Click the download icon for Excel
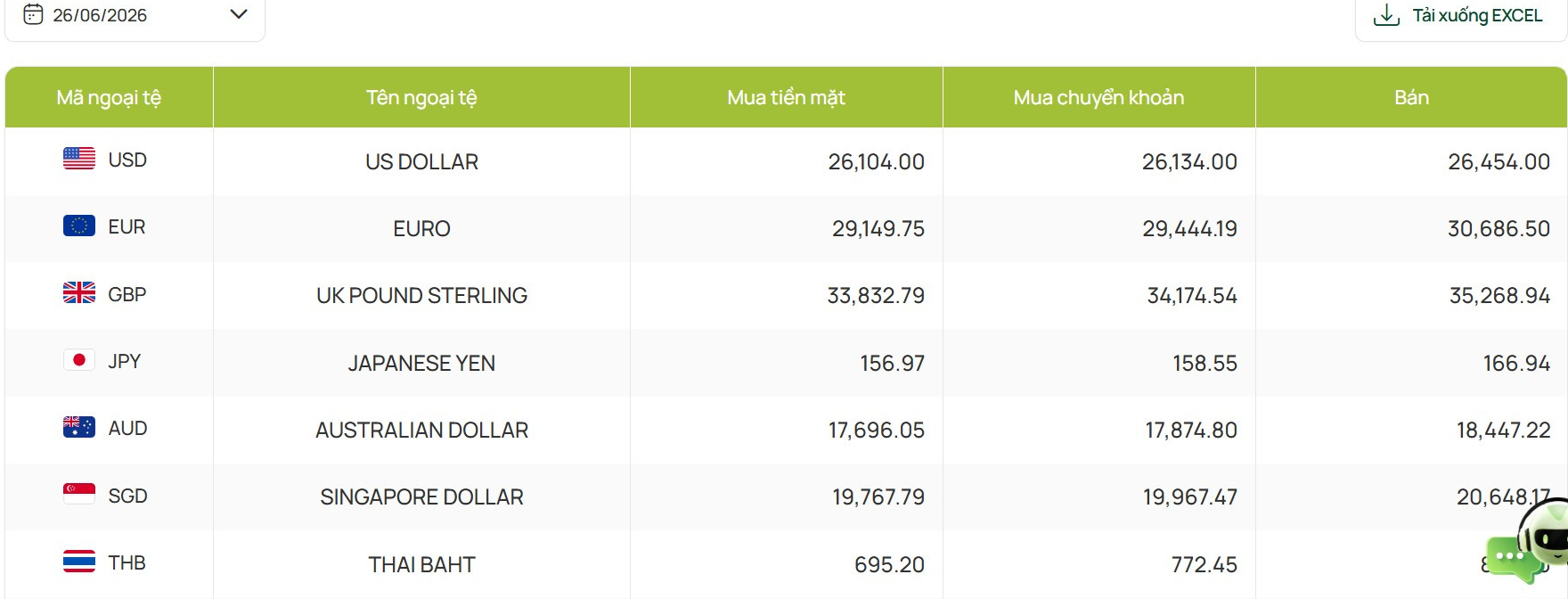This screenshot has width=1568, height=599. click(1386, 15)
